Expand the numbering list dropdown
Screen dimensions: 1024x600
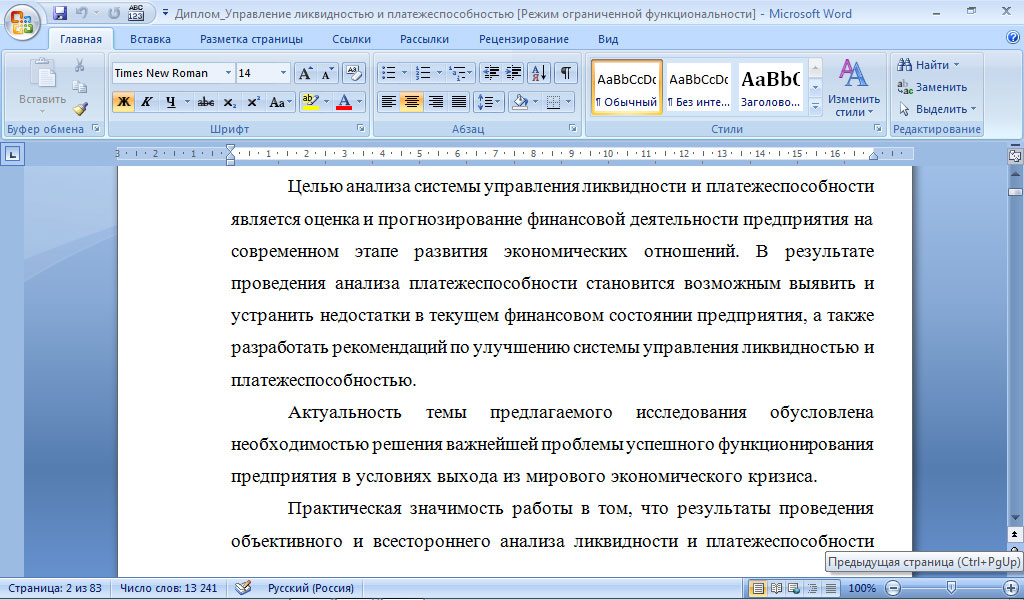coord(439,72)
